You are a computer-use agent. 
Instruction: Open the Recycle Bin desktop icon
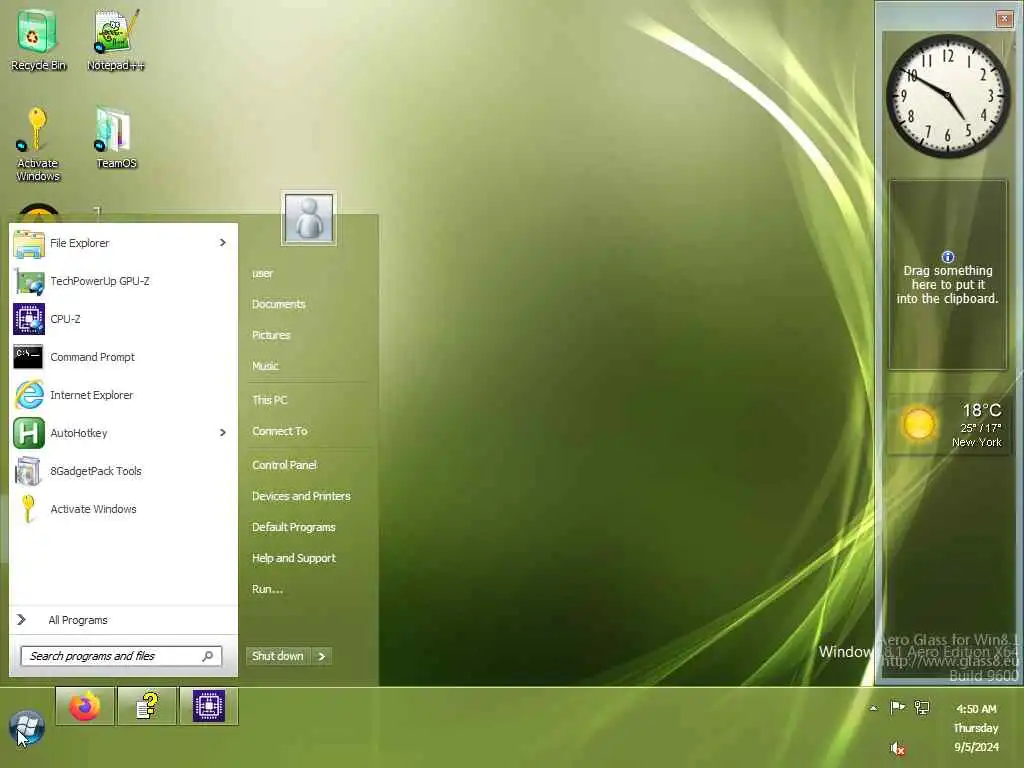[37, 39]
